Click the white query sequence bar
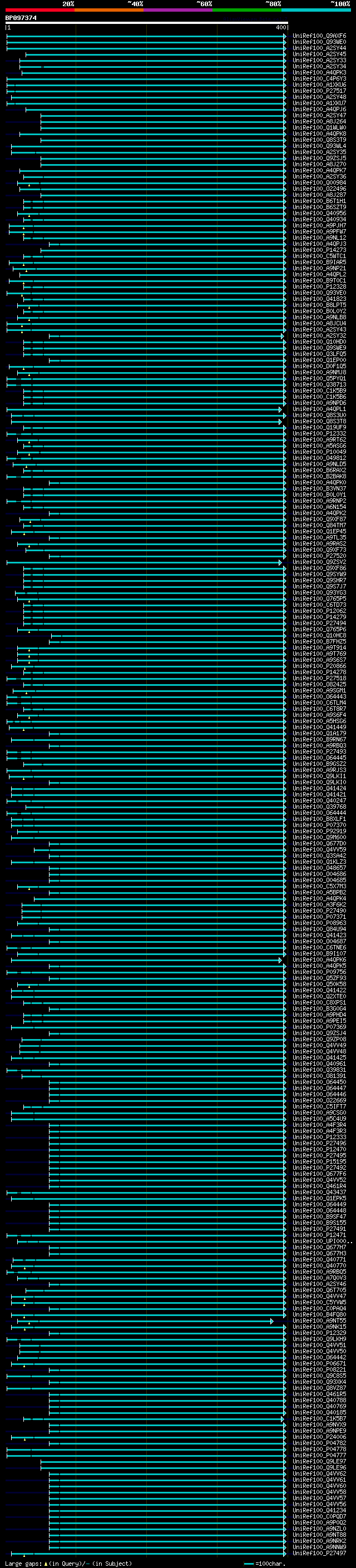The width and height of the screenshot is (356, 1568). pos(147,23)
